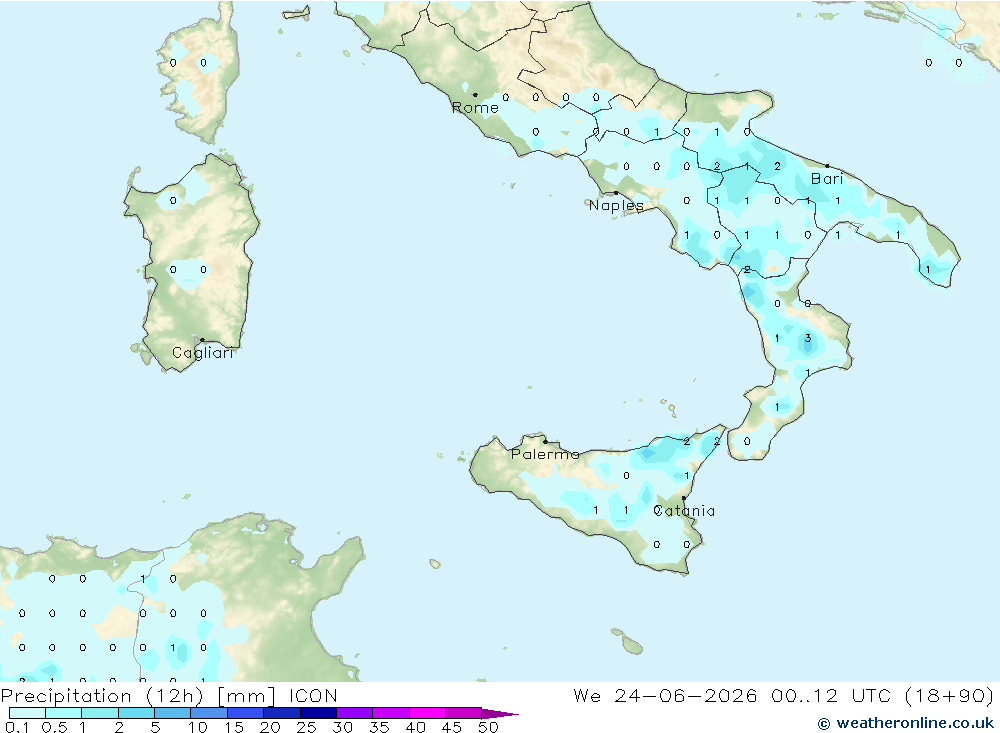
Task: Select the palest 0.1–0.5 mm legend swatch
Action: (x=27, y=713)
